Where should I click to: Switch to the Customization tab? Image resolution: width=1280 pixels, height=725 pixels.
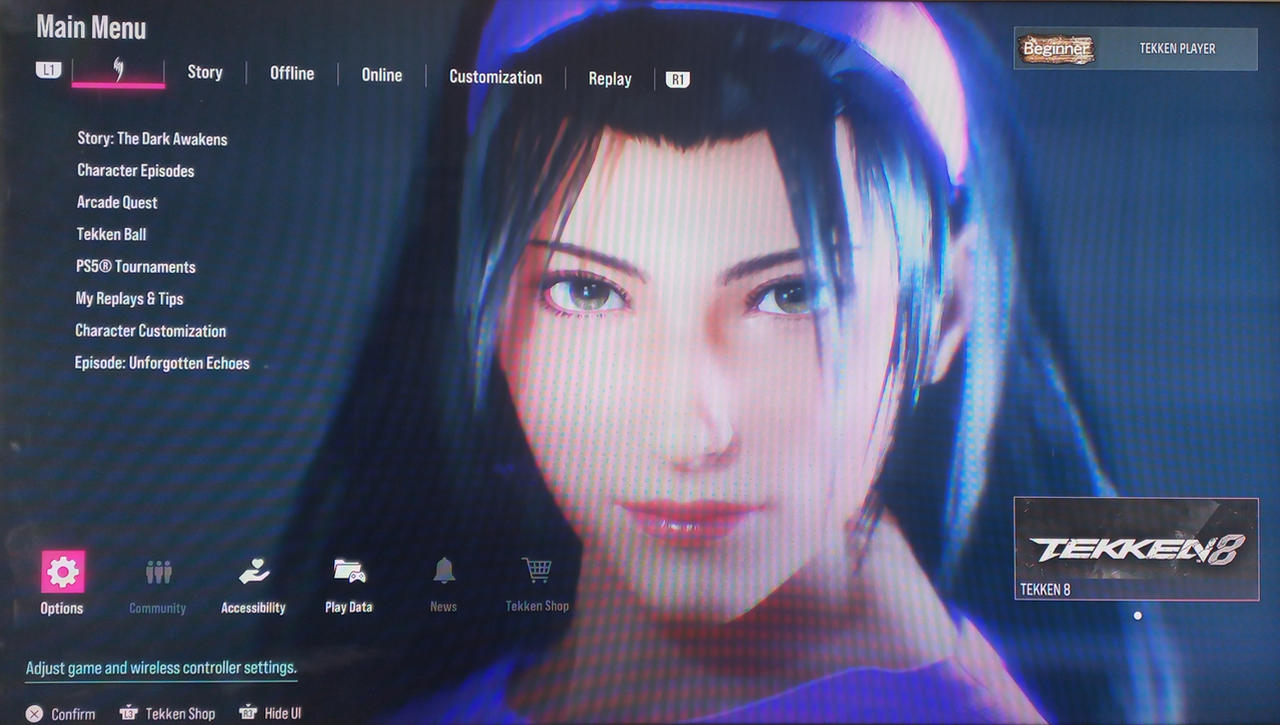point(496,77)
